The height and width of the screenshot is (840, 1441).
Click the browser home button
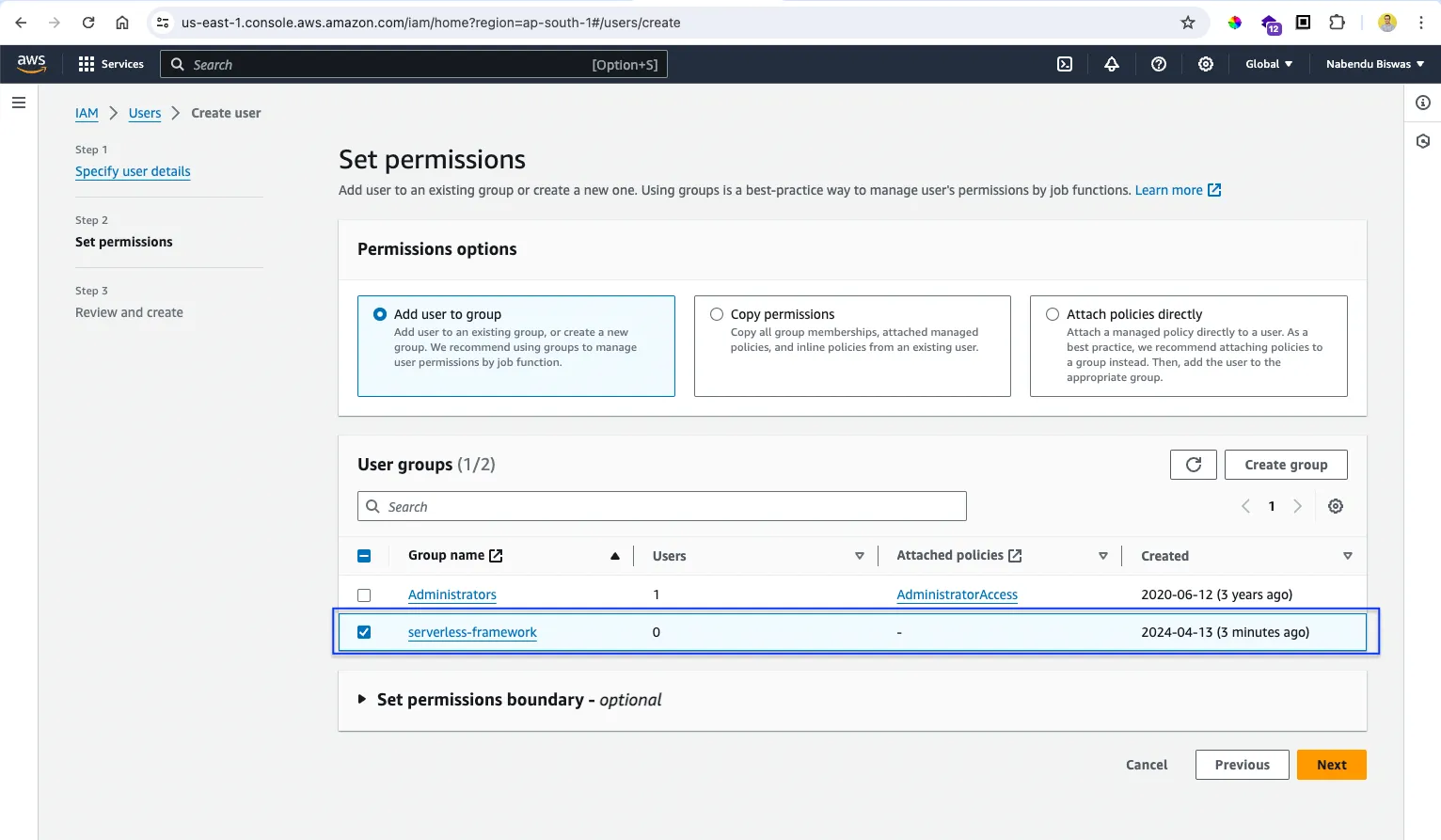click(x=122, y=23)
